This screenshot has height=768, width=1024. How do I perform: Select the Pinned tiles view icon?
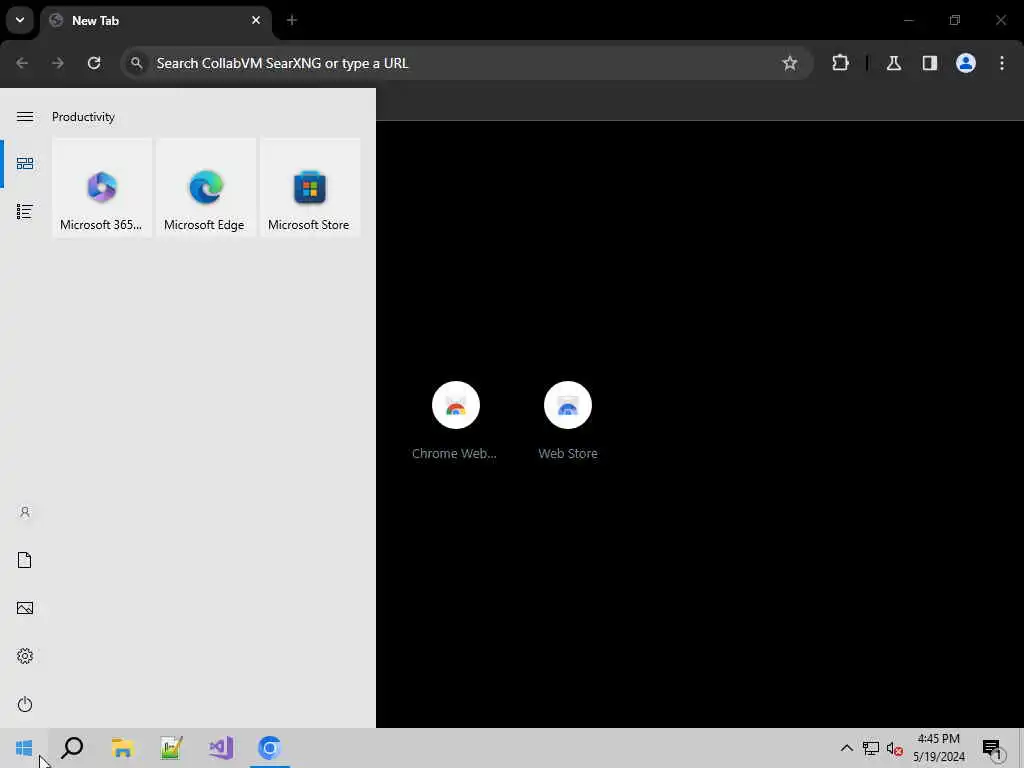[x=25, y=163]
